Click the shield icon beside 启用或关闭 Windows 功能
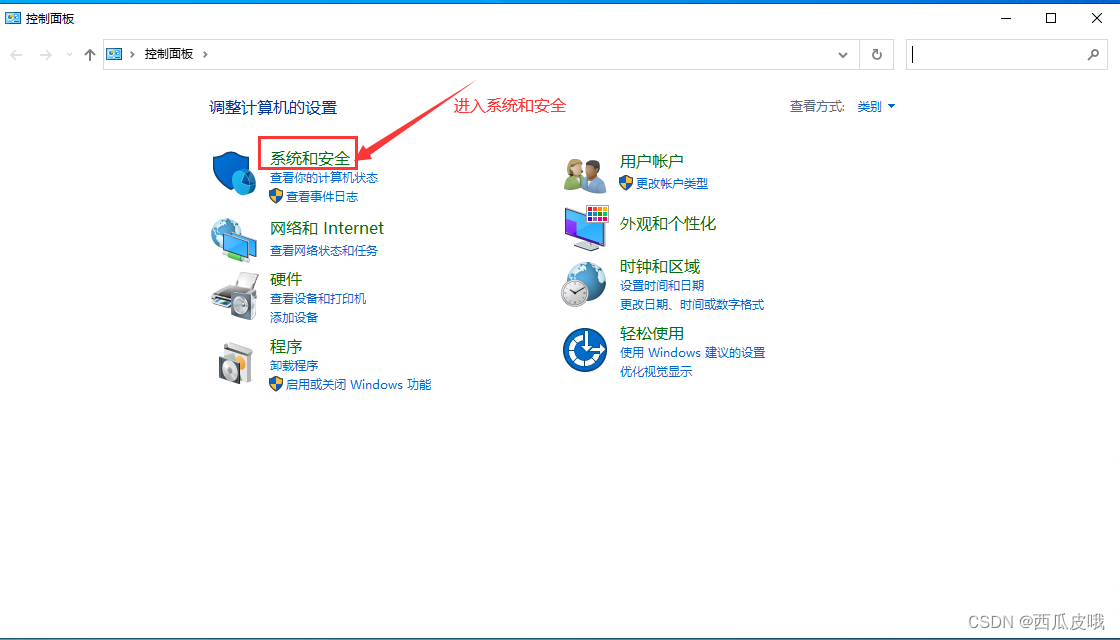The width and height of the screenshot is (1120, 640). 276,384
